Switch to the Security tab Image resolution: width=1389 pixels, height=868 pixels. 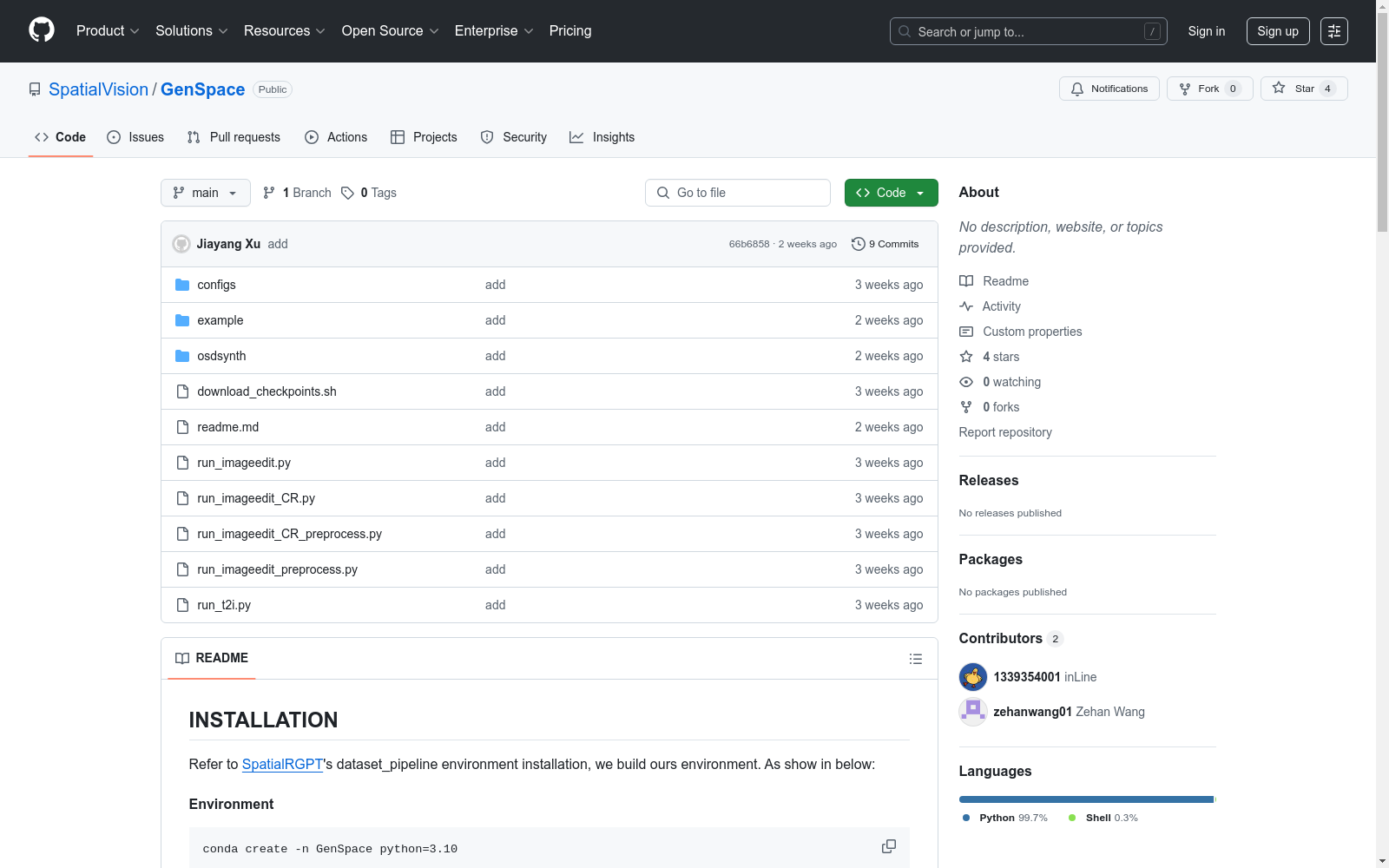(x=514, y=137)
